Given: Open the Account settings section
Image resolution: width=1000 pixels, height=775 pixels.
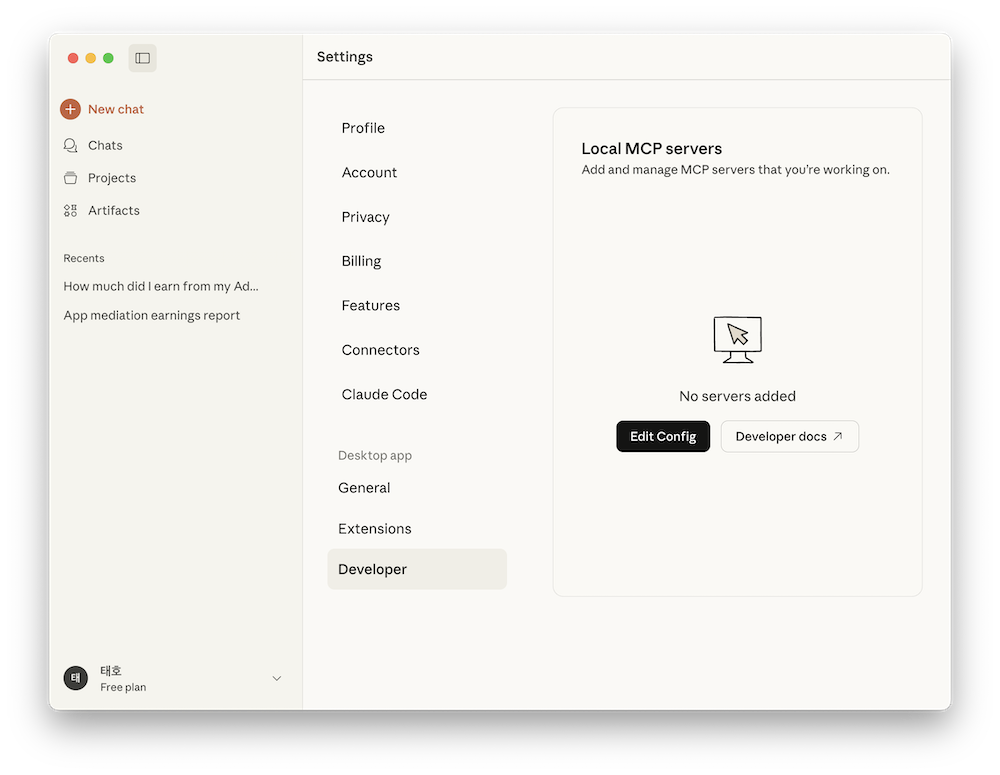Looking at the screenshot, I should (369, 172).
